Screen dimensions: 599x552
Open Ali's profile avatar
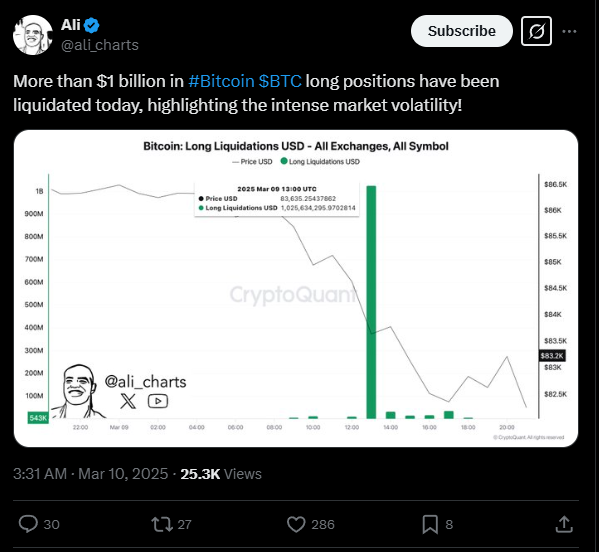coord(32,35)
